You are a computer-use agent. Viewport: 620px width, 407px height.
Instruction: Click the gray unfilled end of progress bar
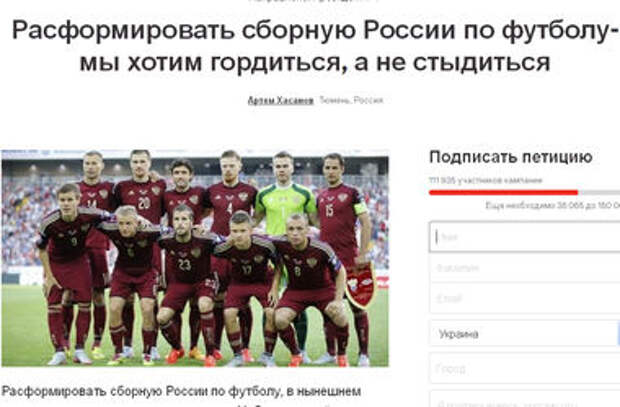599,193
